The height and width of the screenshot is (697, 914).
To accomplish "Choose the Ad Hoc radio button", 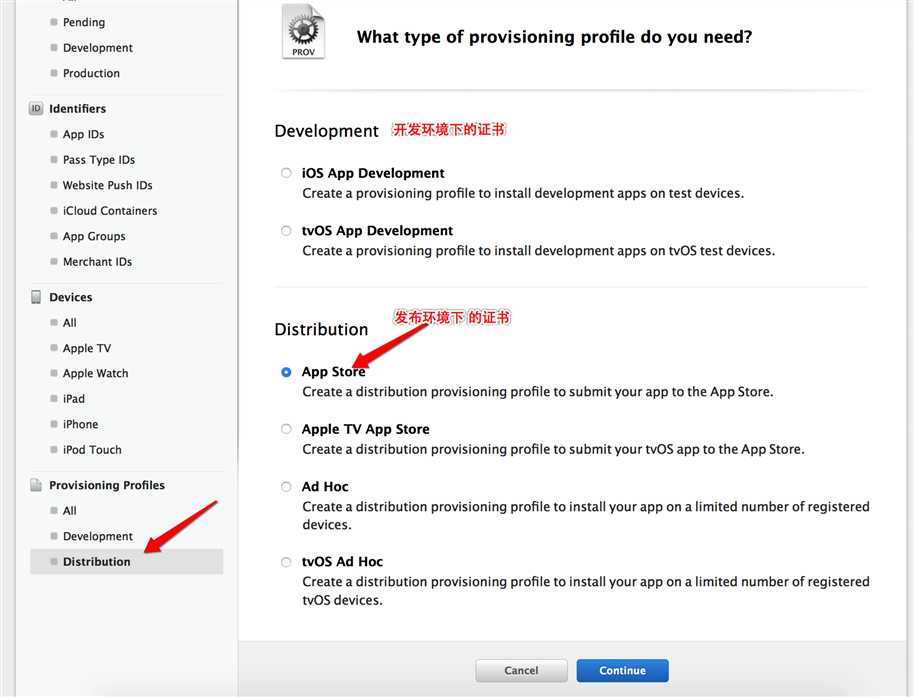I will pyautogui.click(x=286, y=487).
